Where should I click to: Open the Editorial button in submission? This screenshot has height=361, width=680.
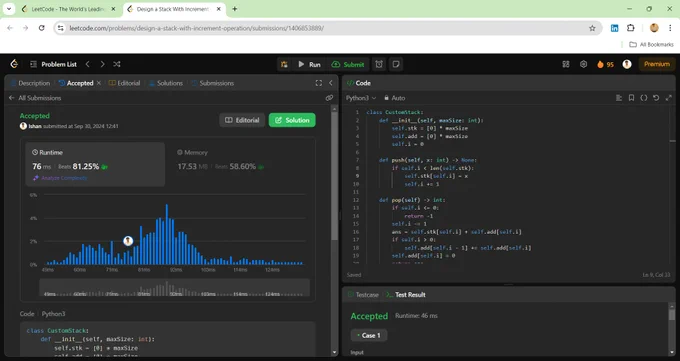pyautogui.click(x=242, y=120)
